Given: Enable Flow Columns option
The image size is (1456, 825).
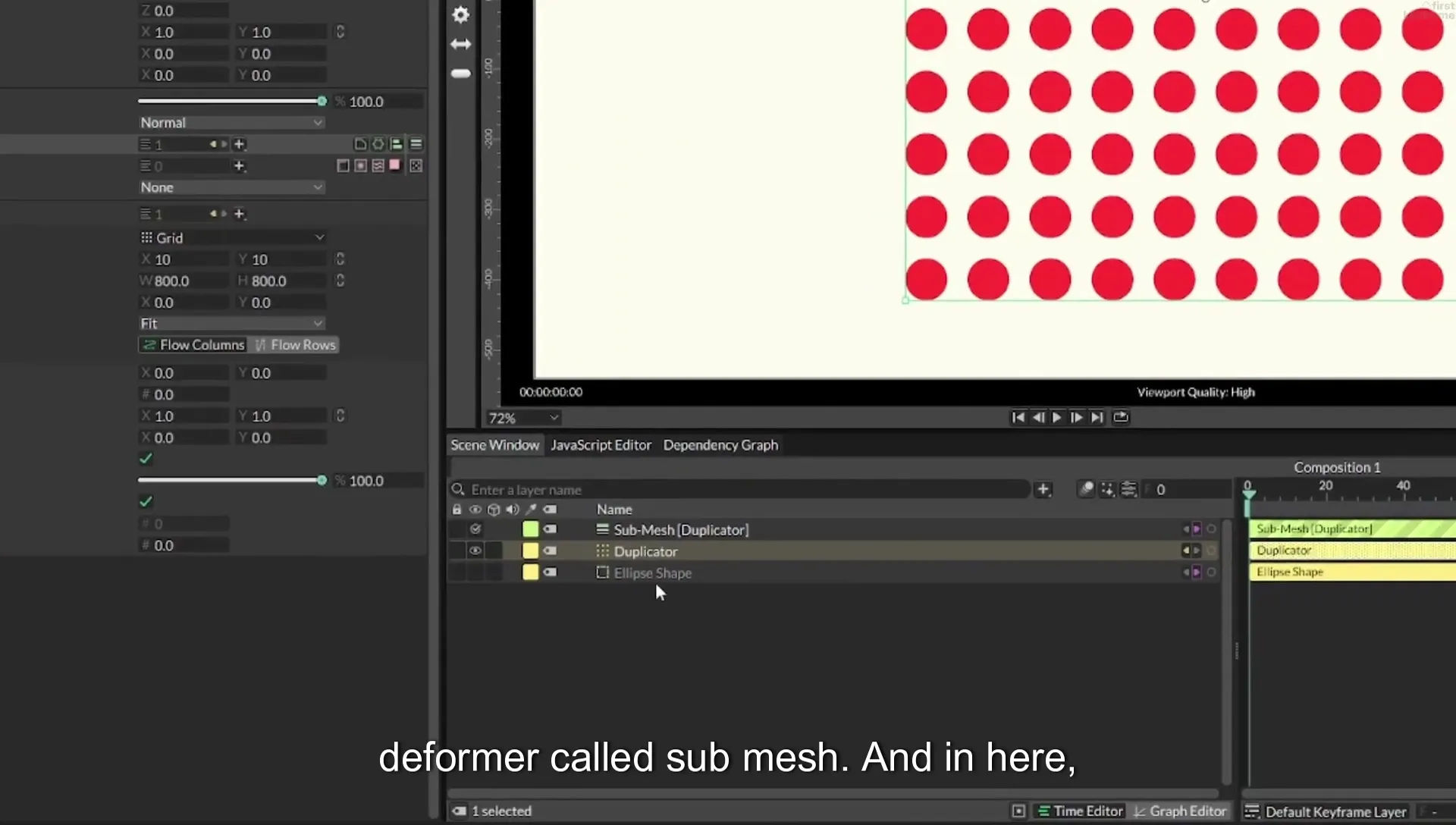Looking at the screenshot, I should coord(193,345).
